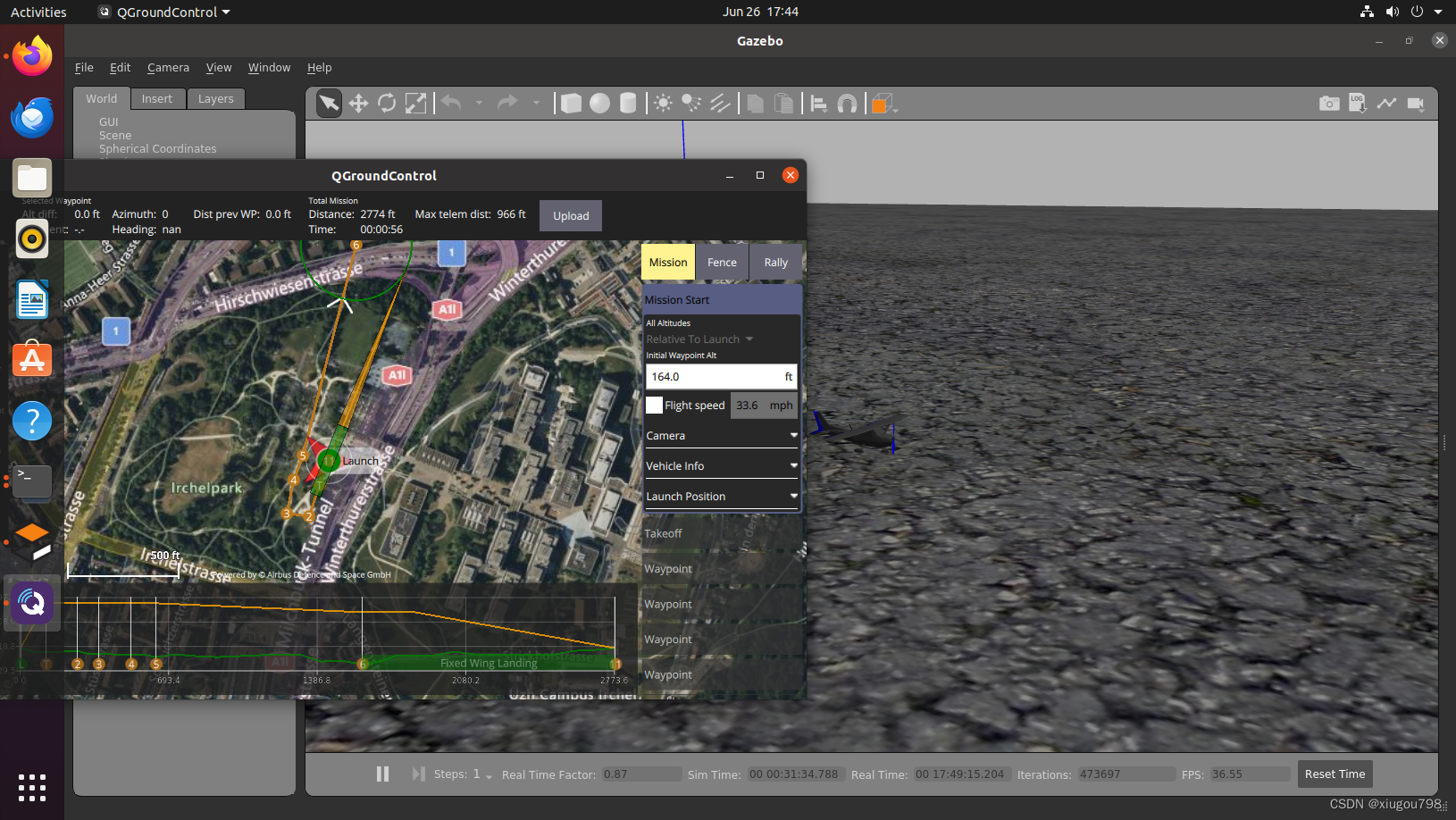Enable the Flight speed checkbox
The width and height of the screenshot is (1456, 820).
tap(655, 406)
